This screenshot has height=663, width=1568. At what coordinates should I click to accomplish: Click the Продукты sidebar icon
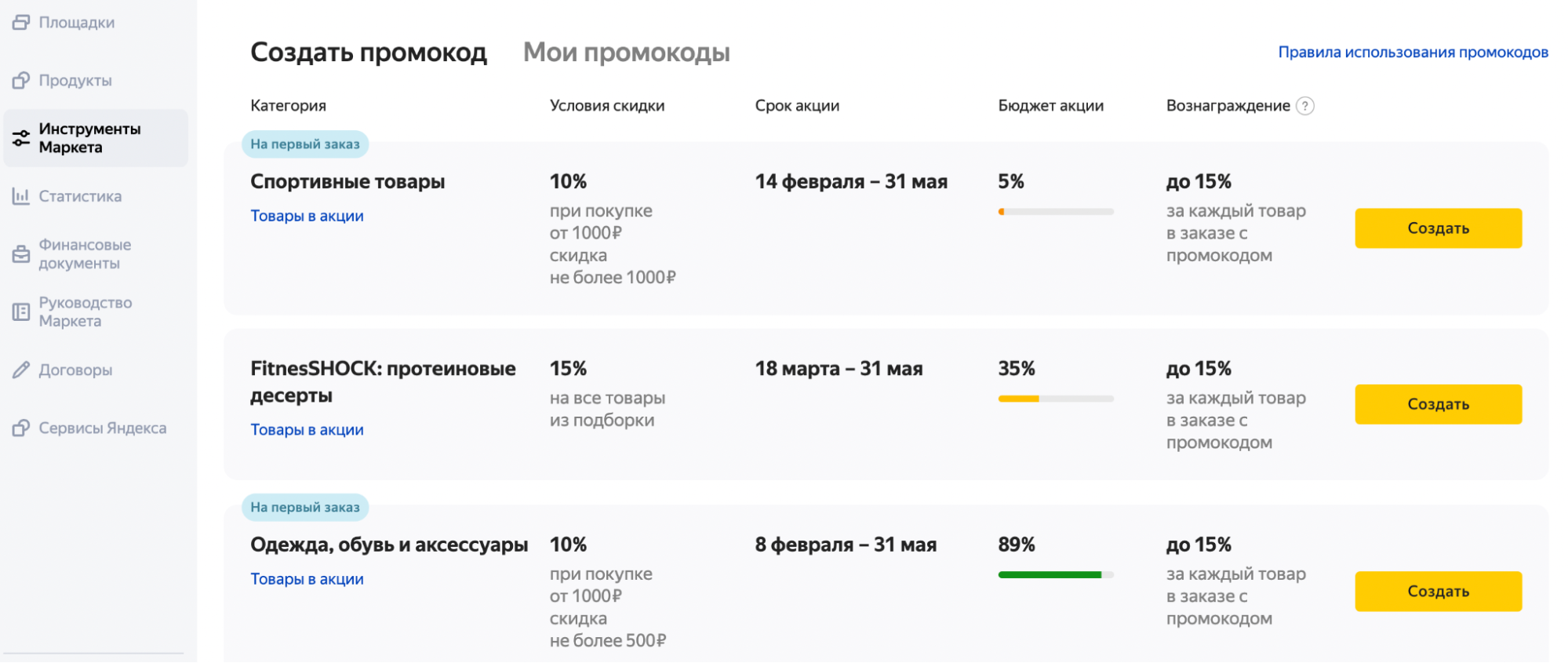pos(21,81)
